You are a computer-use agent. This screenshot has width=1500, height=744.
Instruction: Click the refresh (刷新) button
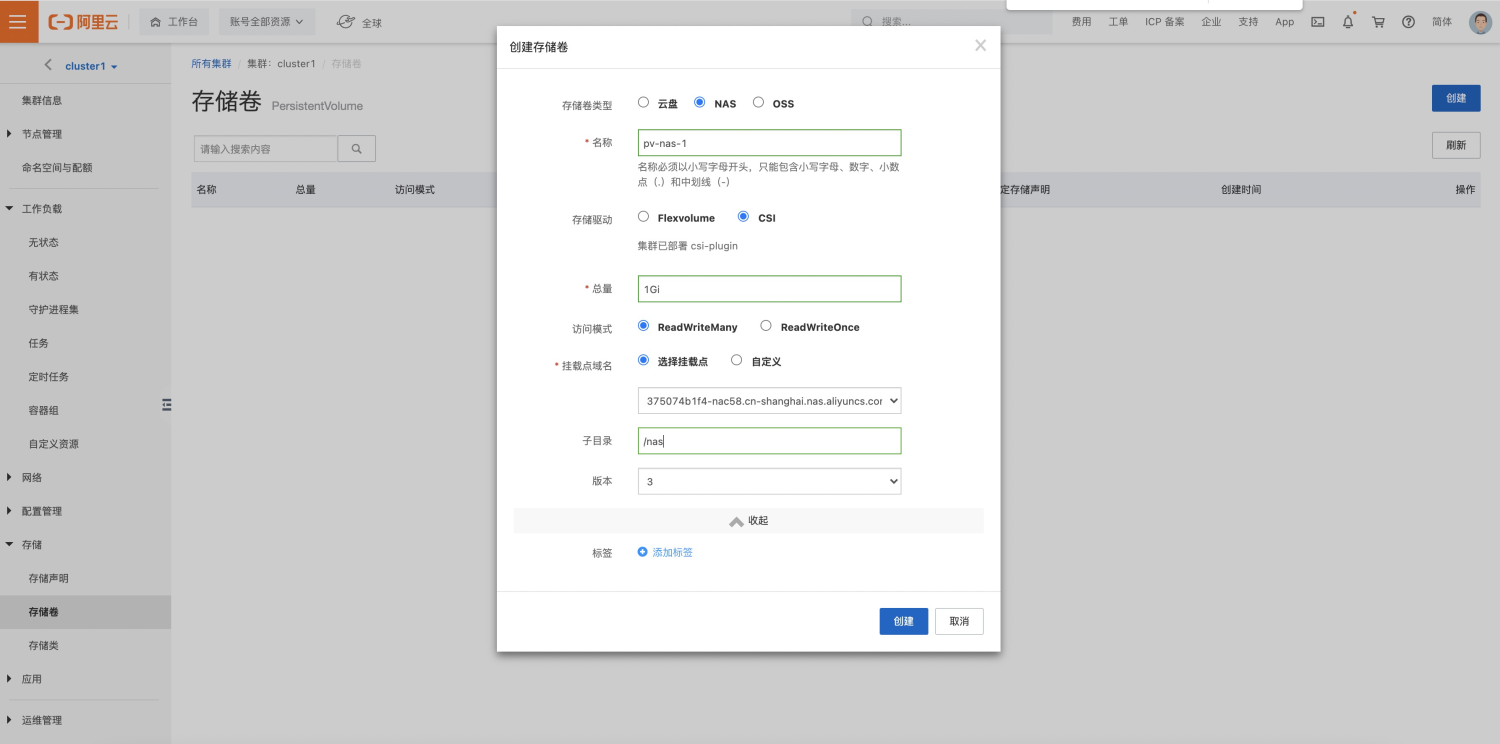pos(1456,145)
